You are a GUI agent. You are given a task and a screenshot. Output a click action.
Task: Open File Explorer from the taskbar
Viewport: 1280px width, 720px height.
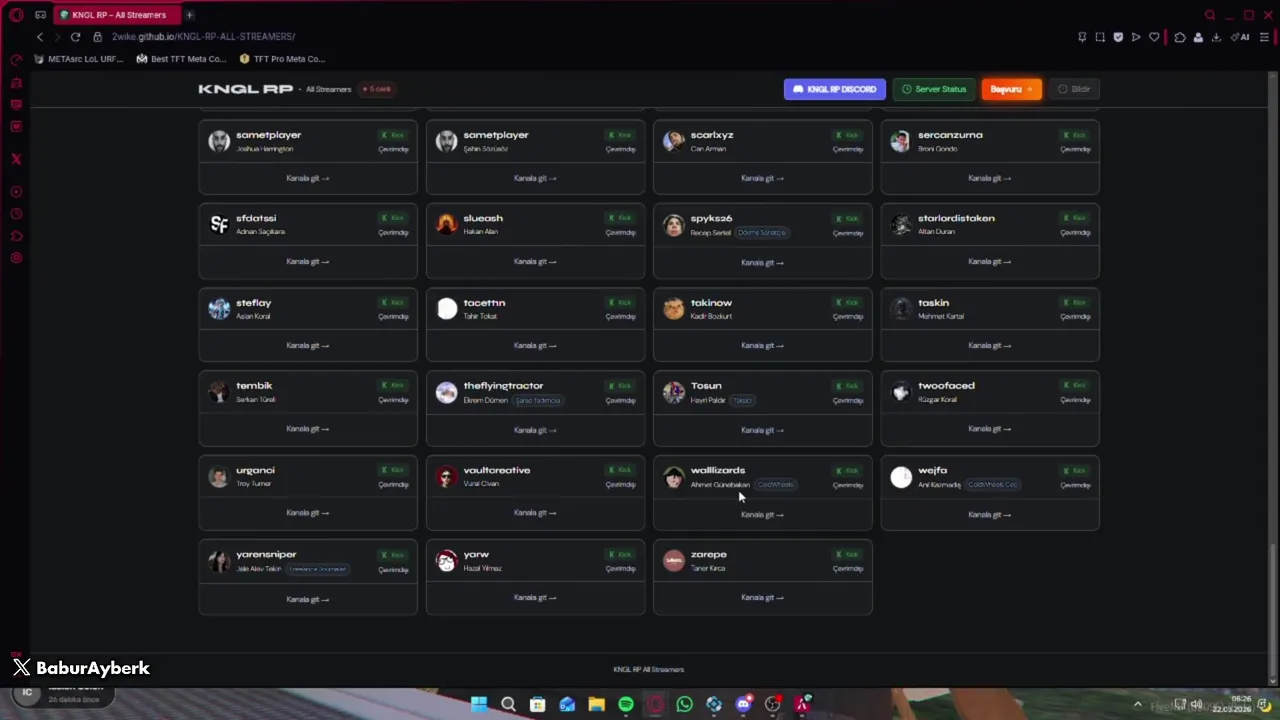point(596,704)
